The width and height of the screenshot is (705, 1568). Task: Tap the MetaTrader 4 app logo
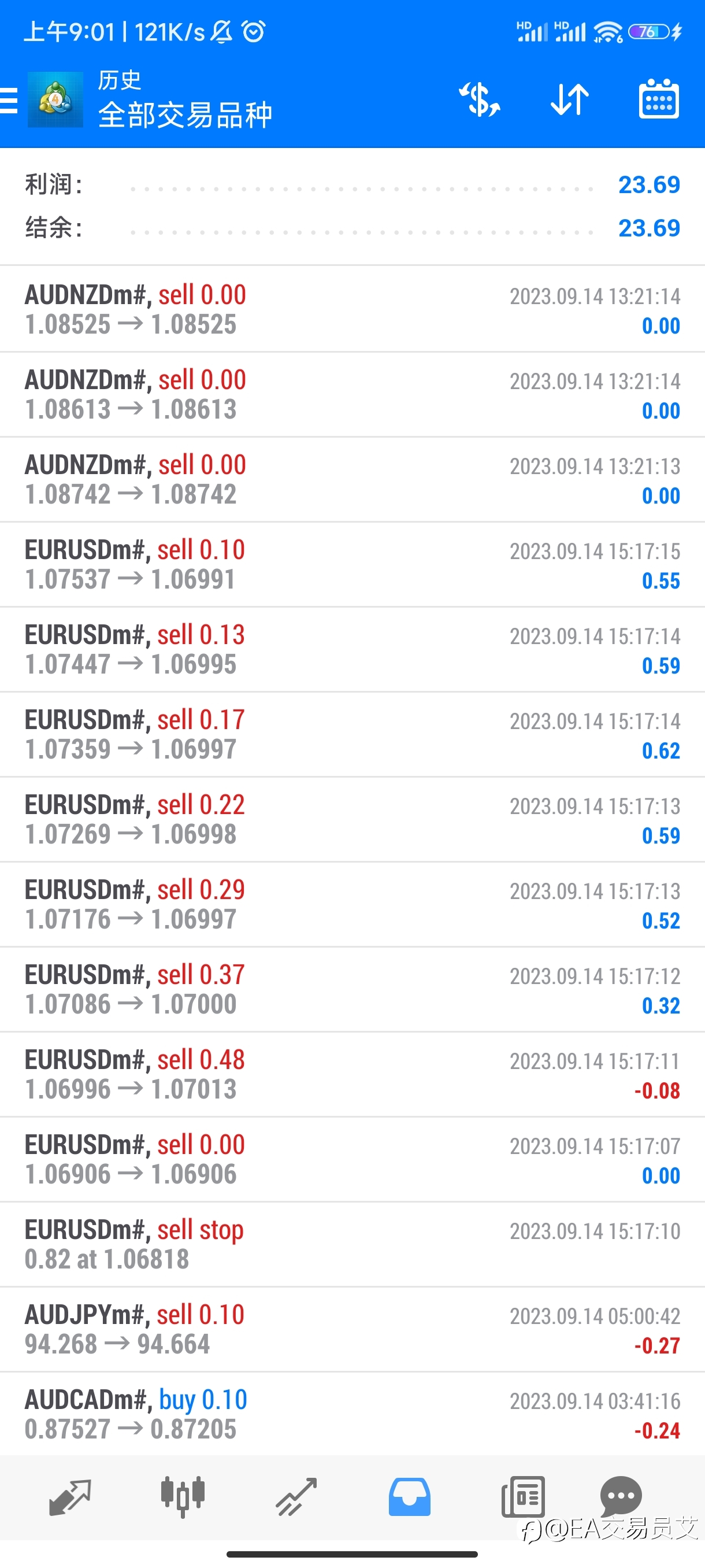(55, 100)
